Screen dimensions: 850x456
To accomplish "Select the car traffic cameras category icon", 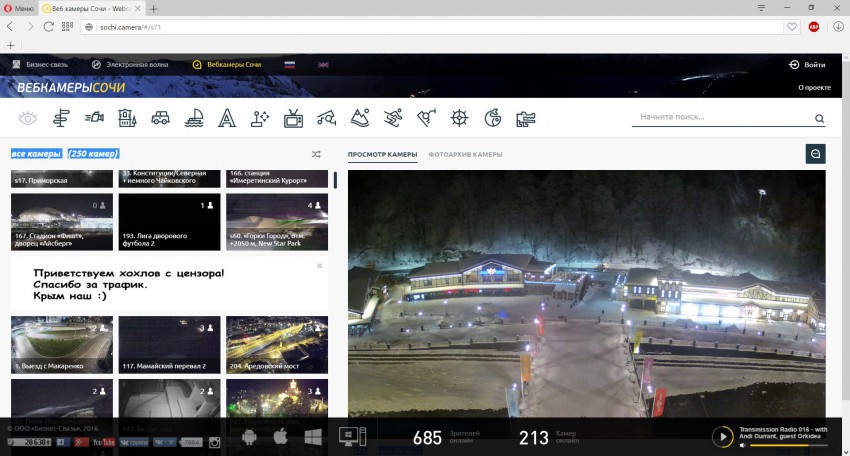I will pos(160,118).
